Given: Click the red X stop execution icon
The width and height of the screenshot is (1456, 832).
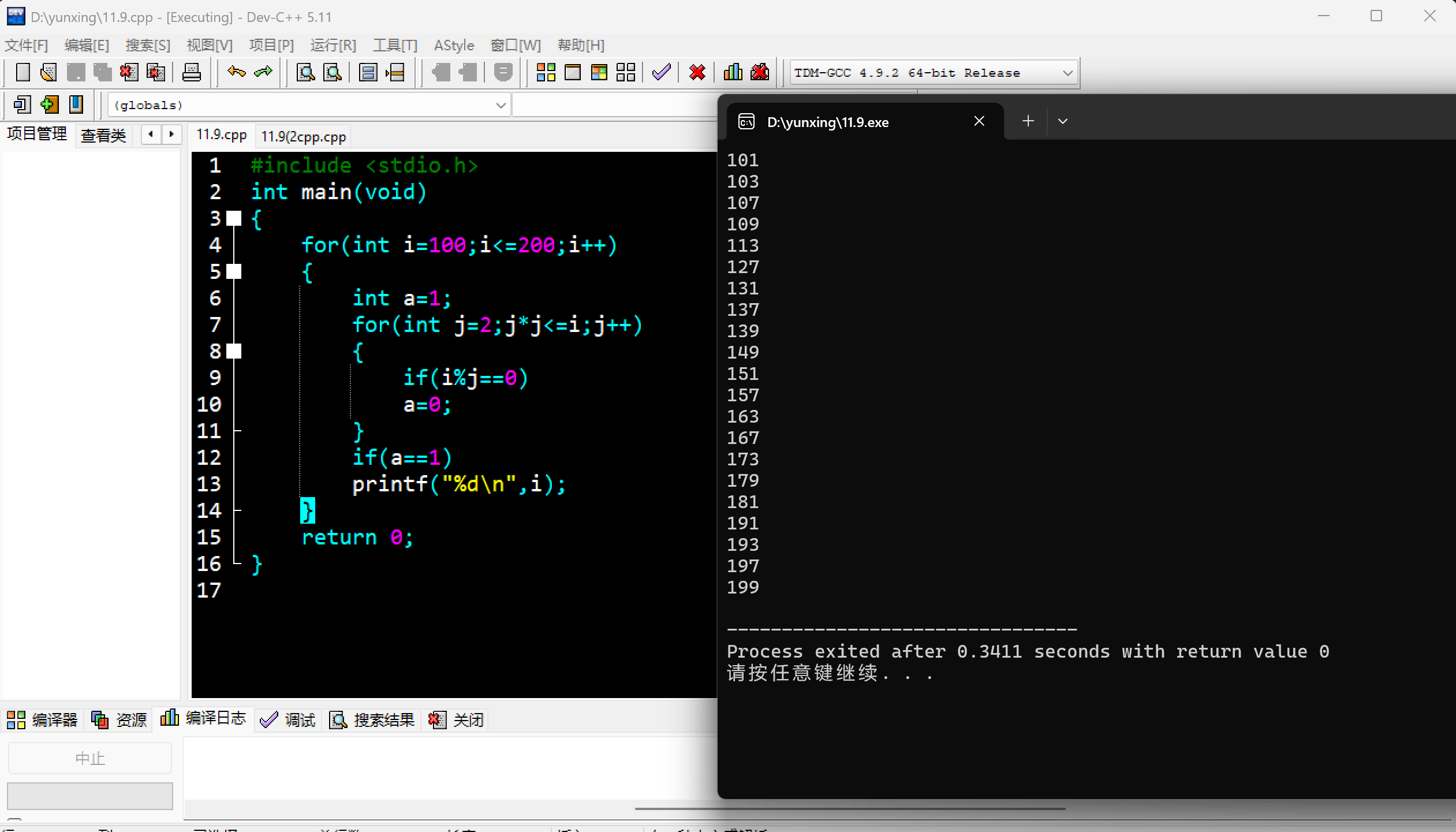Looking at the screenshot, I should click(x=697, y=73).
